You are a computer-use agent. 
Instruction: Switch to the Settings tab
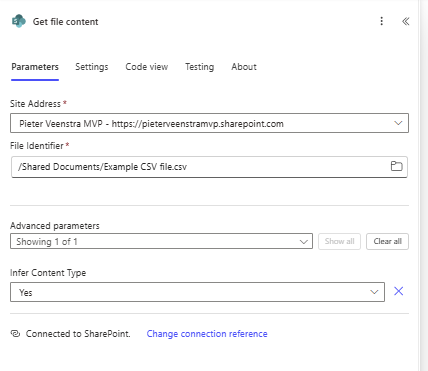(x=92, y=67)
